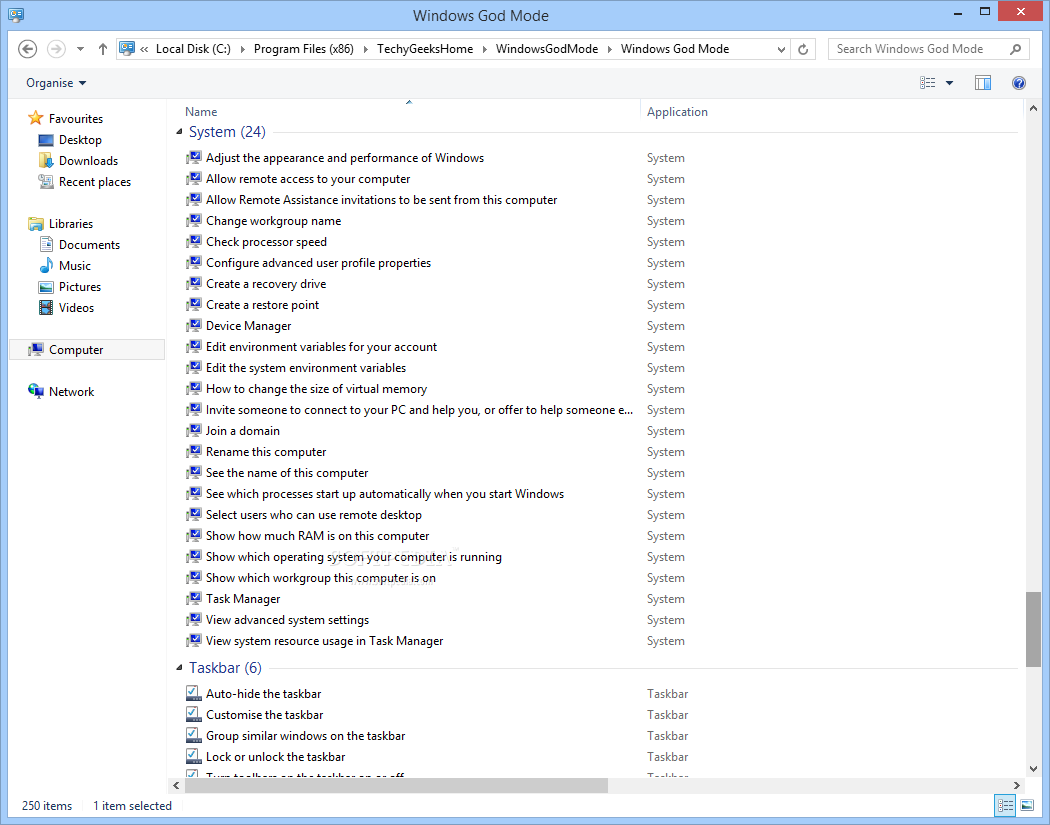Open the Music library
1050x825 pixels.
(74, 266)
